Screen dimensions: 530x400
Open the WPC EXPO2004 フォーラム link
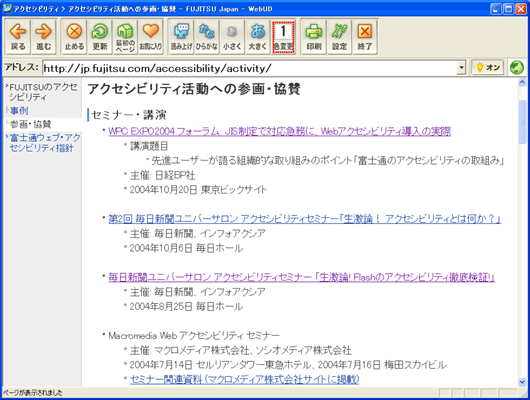(280, 131)
